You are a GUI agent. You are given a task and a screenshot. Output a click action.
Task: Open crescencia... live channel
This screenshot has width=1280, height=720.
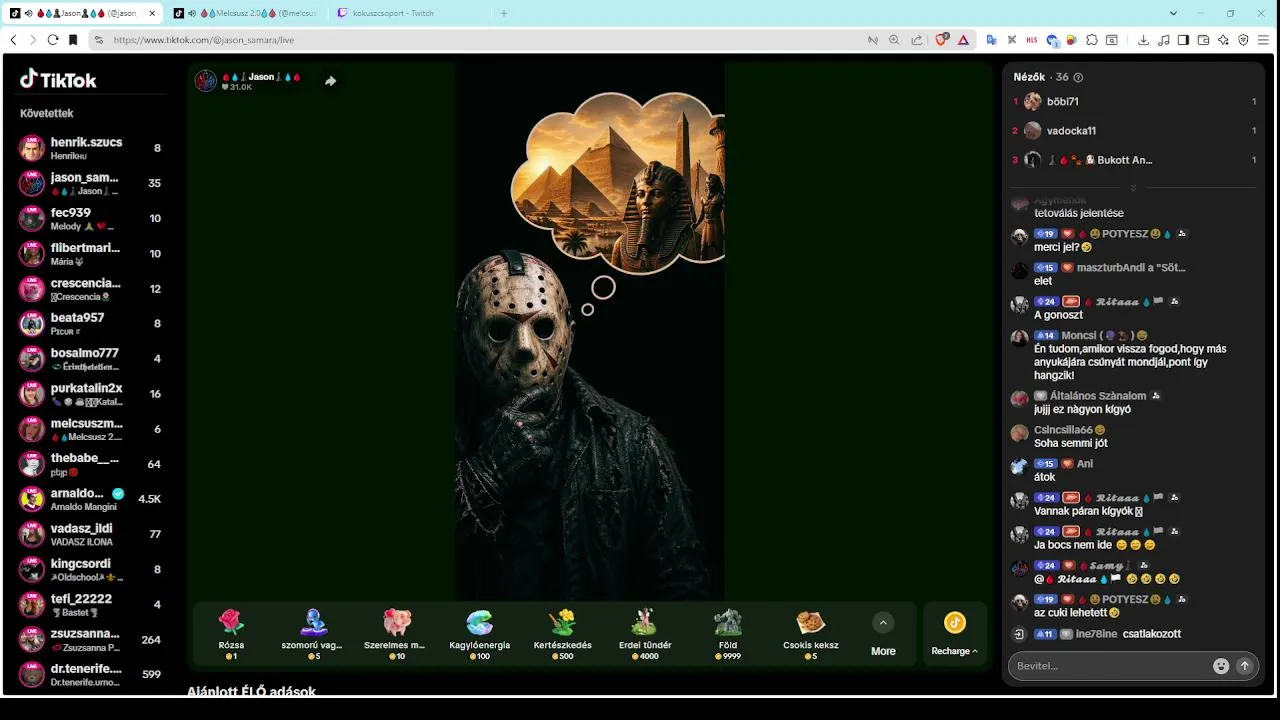(x=92, y=288)
